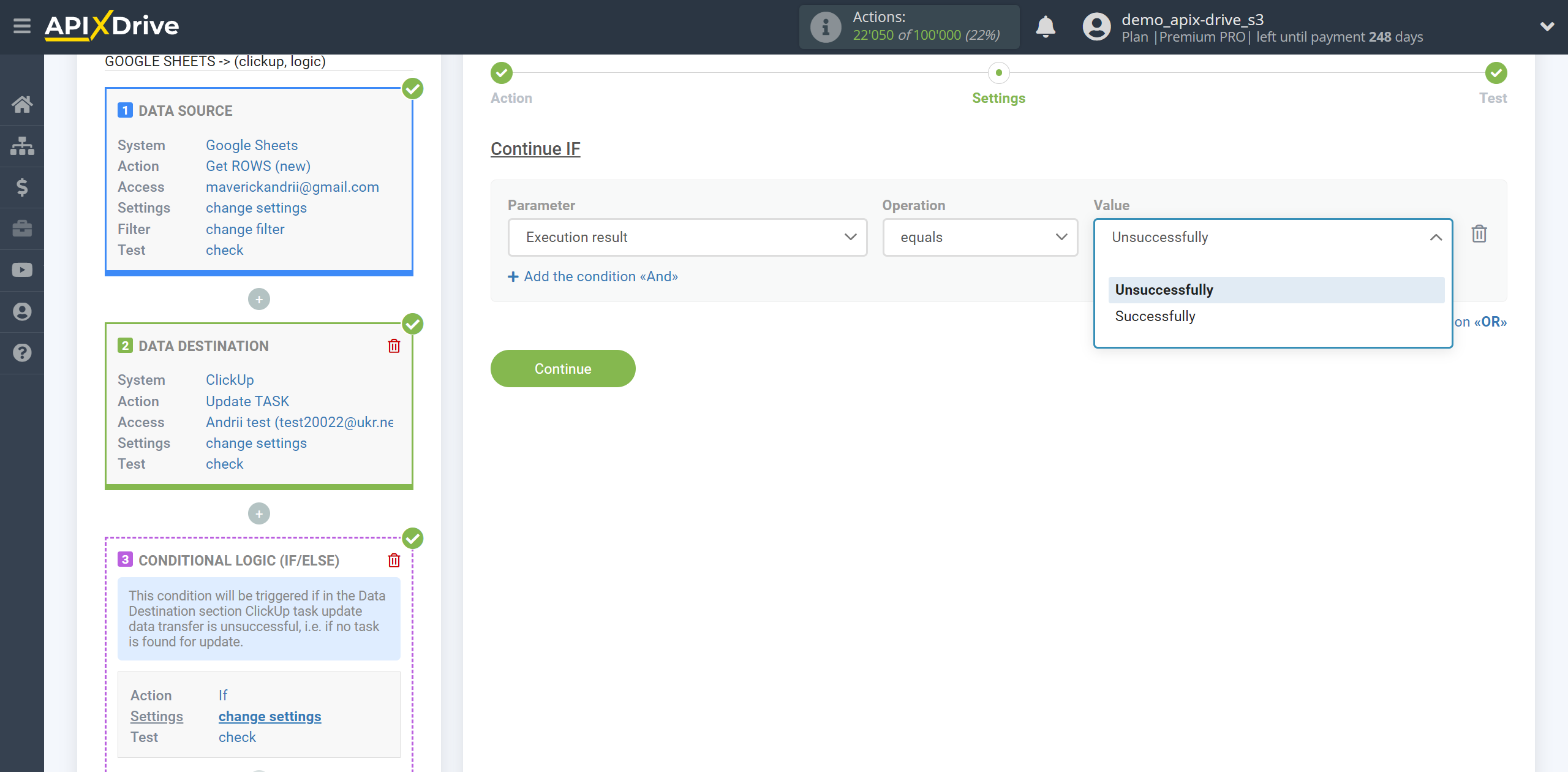Viewport: 1568px width, 772px height.
Task: Click the Continue button to proceed
Action: [563, 368]
